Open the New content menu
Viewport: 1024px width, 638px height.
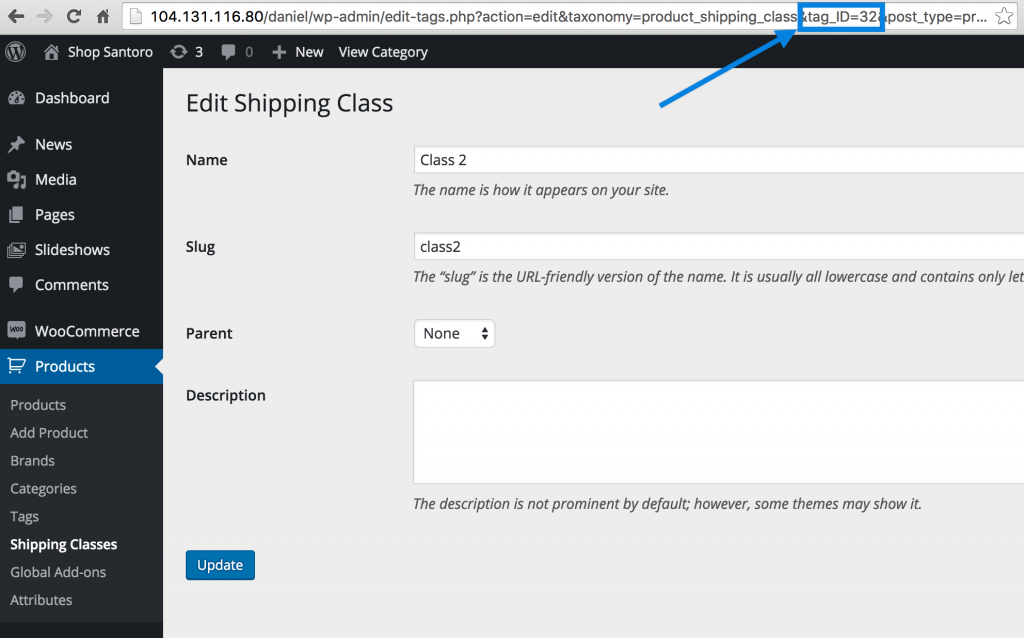coord(298,52)
